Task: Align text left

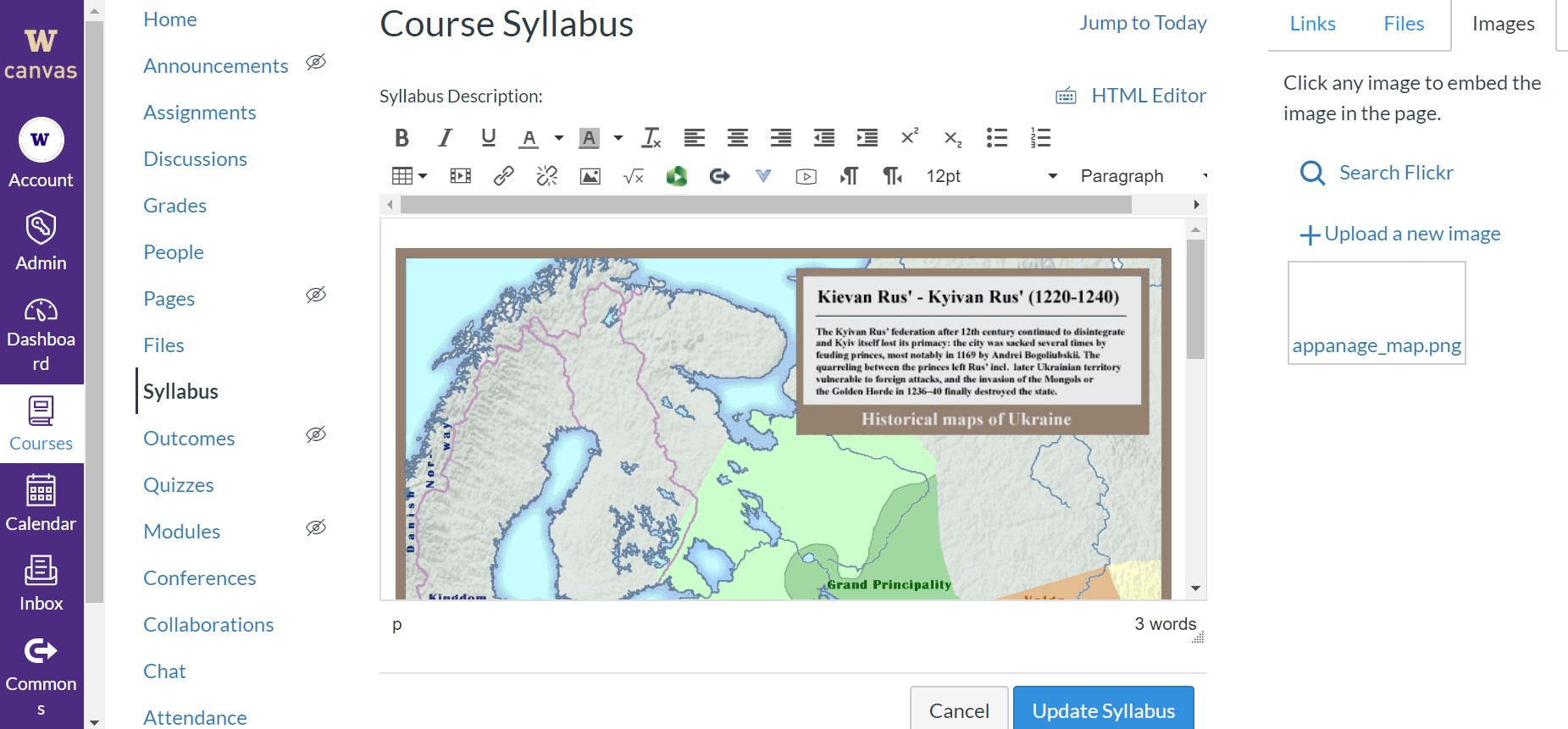Action: click(x=695, y=138)
